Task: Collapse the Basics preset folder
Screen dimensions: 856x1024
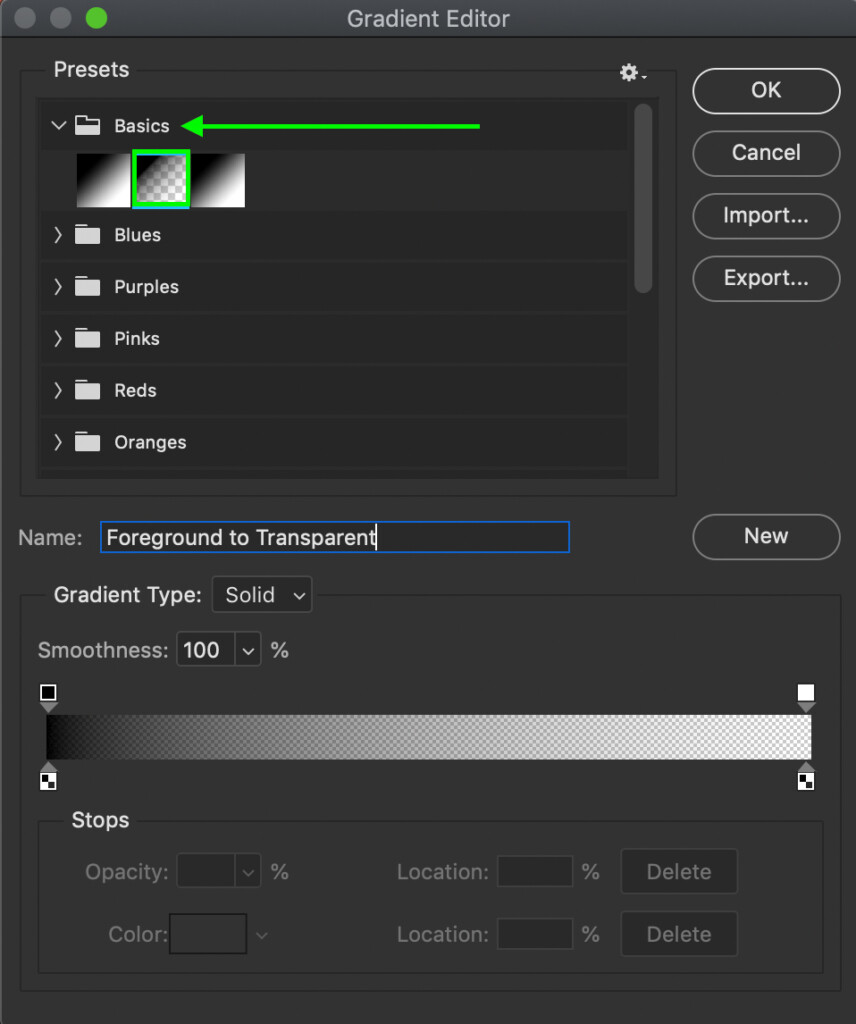Action: [59, 126]
